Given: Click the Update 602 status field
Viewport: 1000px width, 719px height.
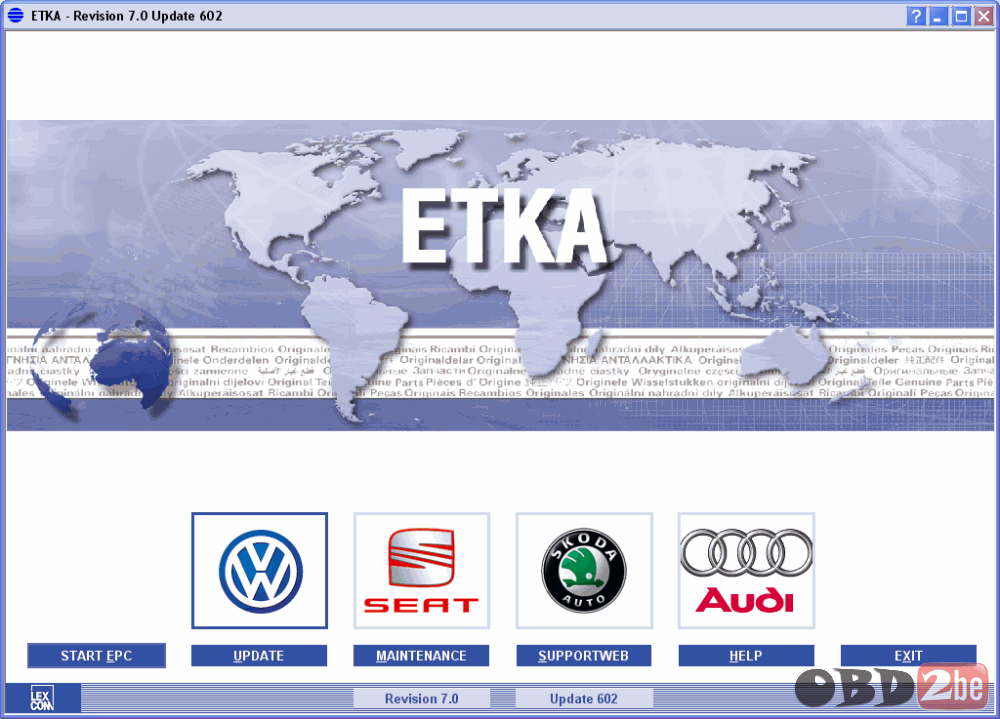Looking at the screenshot, I should (x=584, y=699).
